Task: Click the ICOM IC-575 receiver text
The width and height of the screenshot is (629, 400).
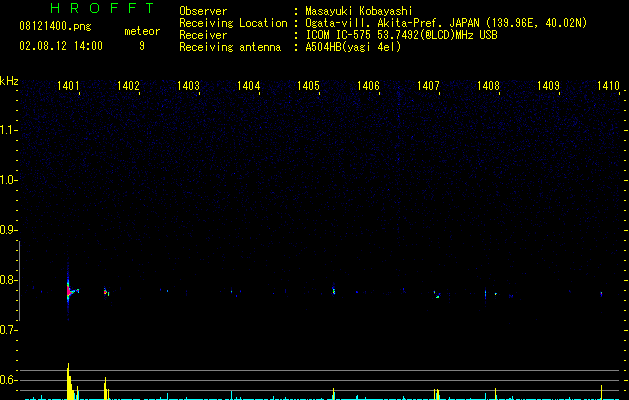Action: click(x=401, y=35)
